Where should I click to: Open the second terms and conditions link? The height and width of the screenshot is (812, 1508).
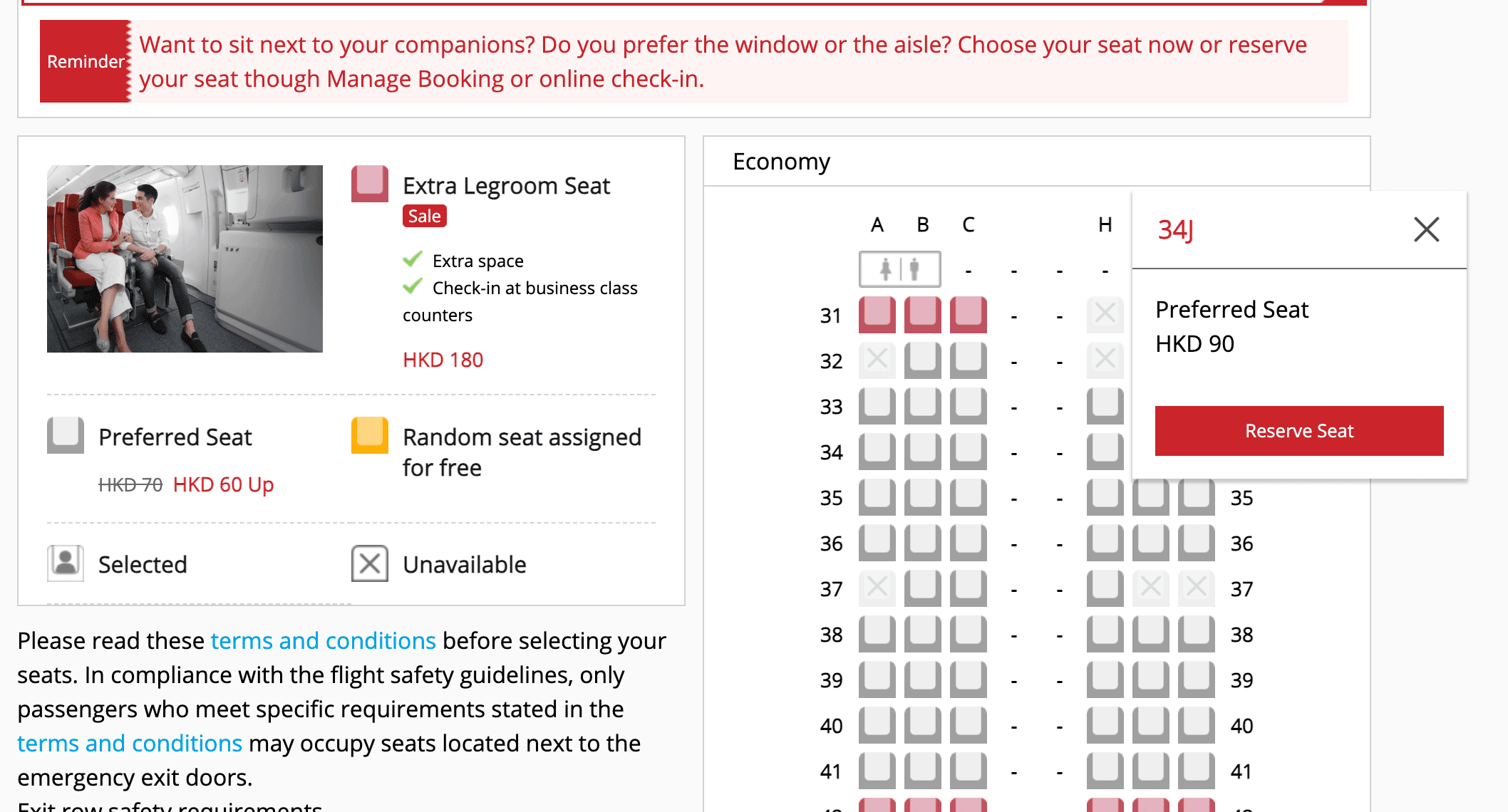pos(130,744)
